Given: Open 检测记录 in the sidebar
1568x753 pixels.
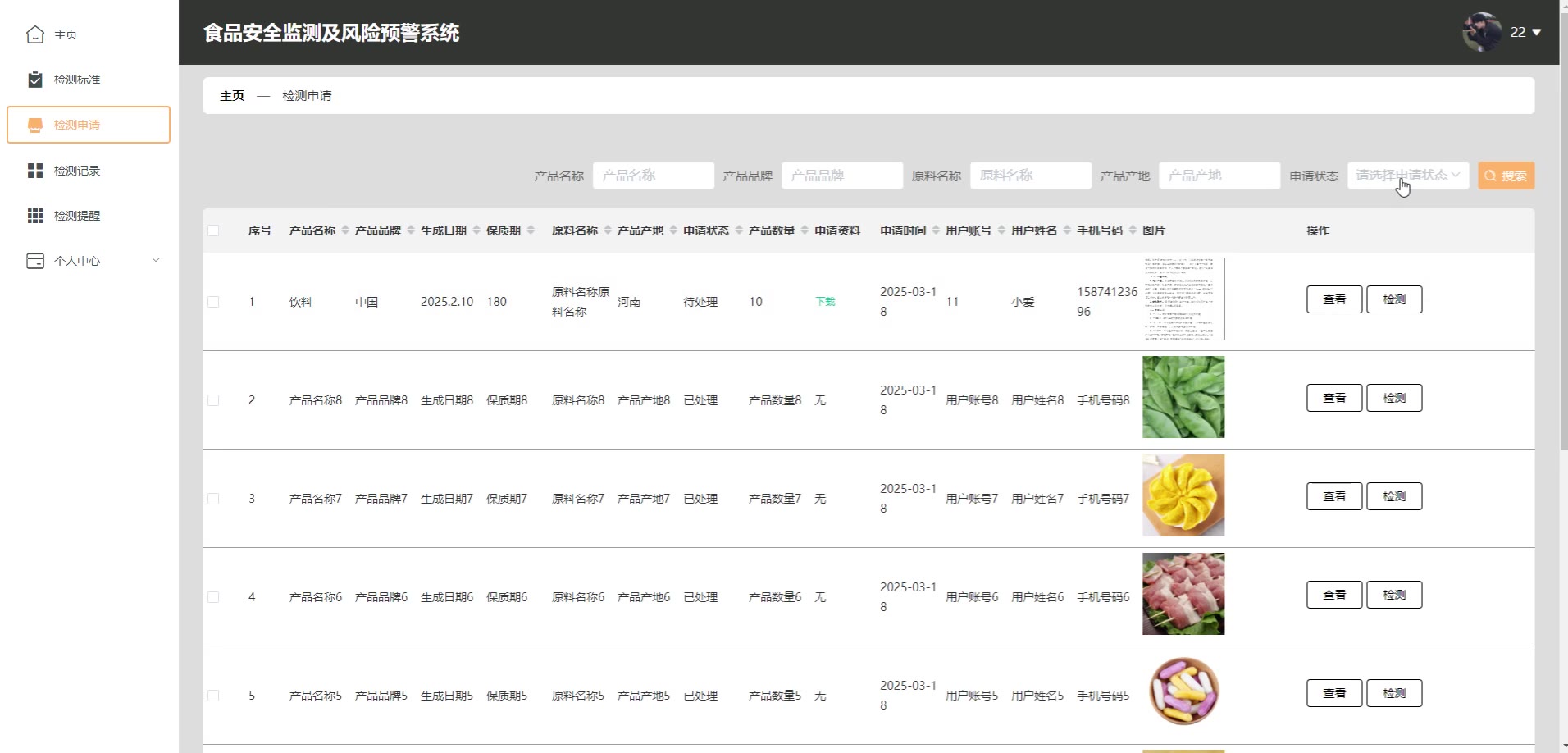Looking at the screenshot, I should 89,171.
